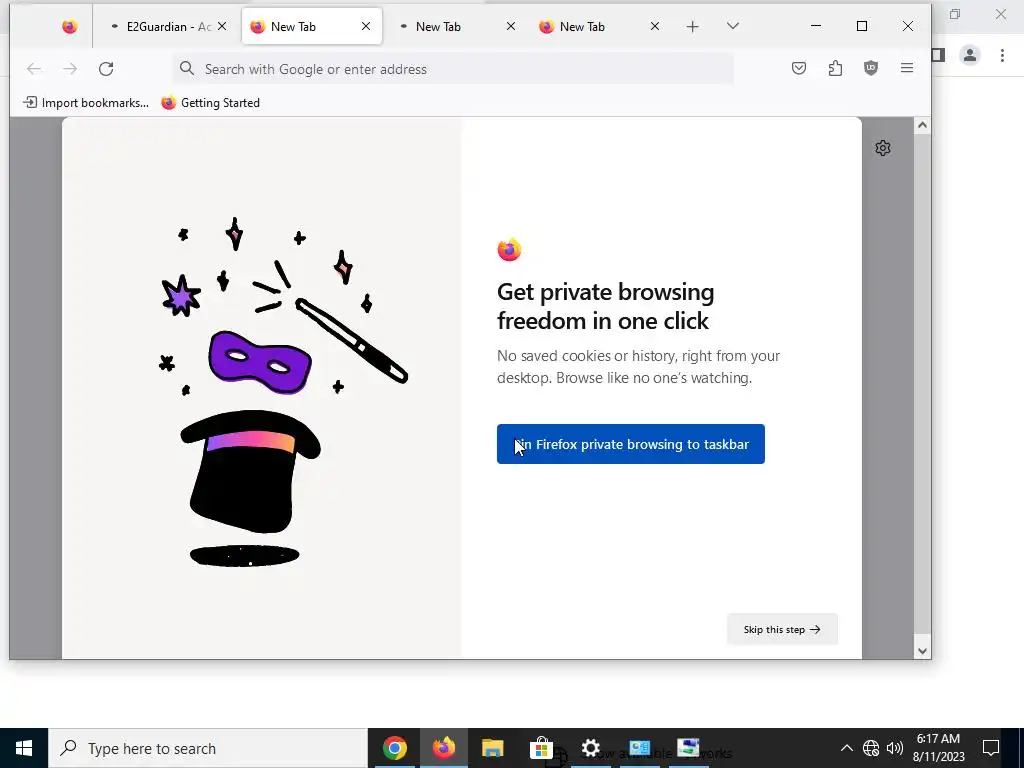
Task: Open Settings gear on the taskbar
Action: (x=590, y=748)
